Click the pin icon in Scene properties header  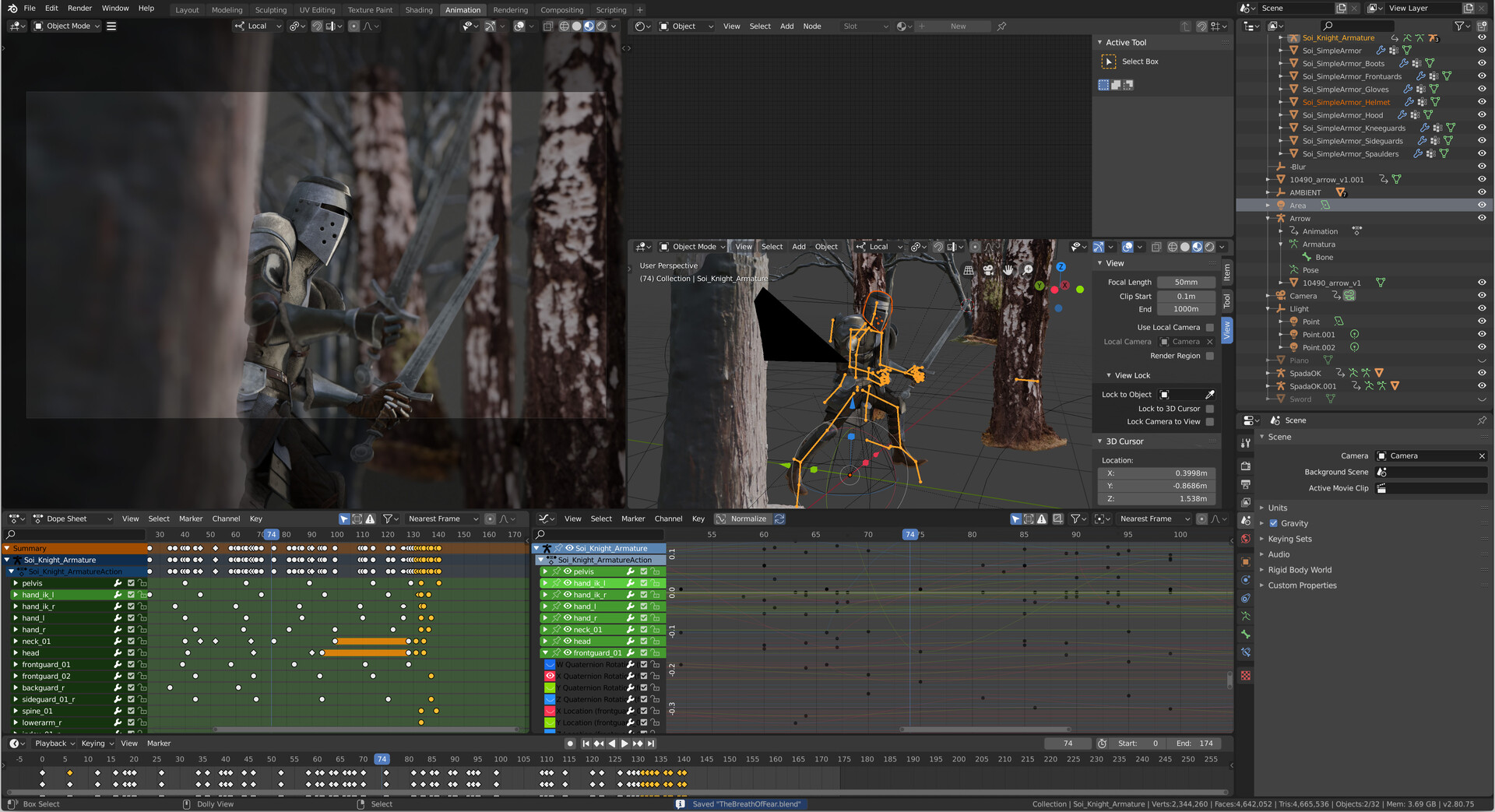tap(1482, 420)
